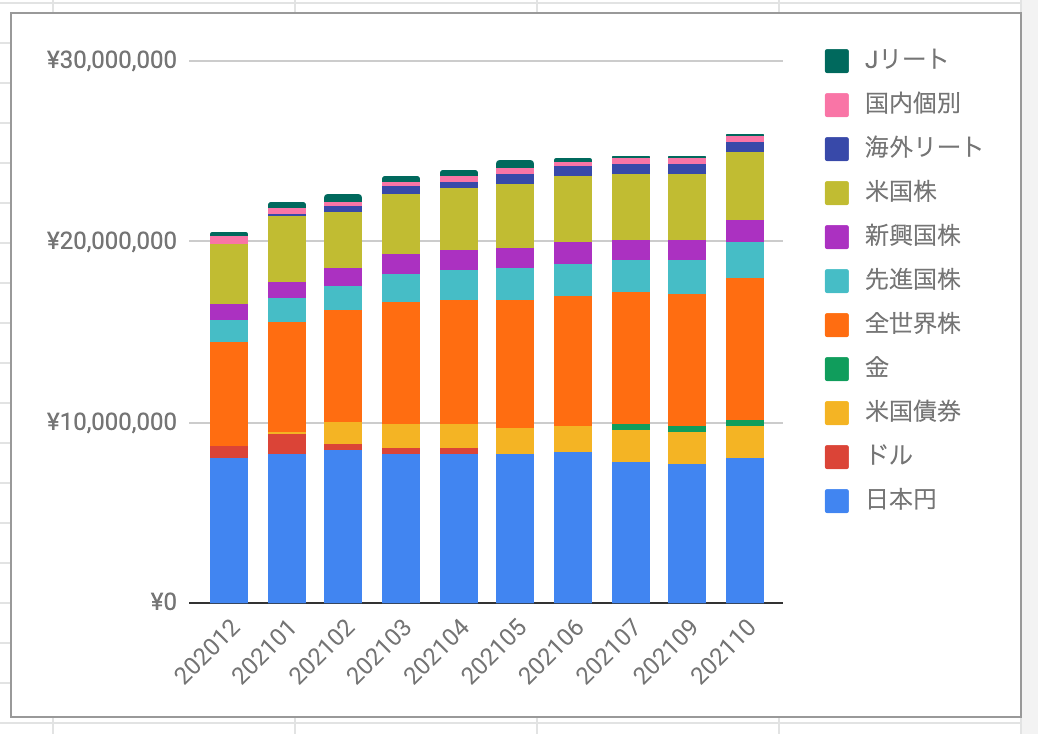Screen dimensions: 1038x734
Task: Select the orange 全世界株 segment of the 202106 bar
Action: pos(573,361)
